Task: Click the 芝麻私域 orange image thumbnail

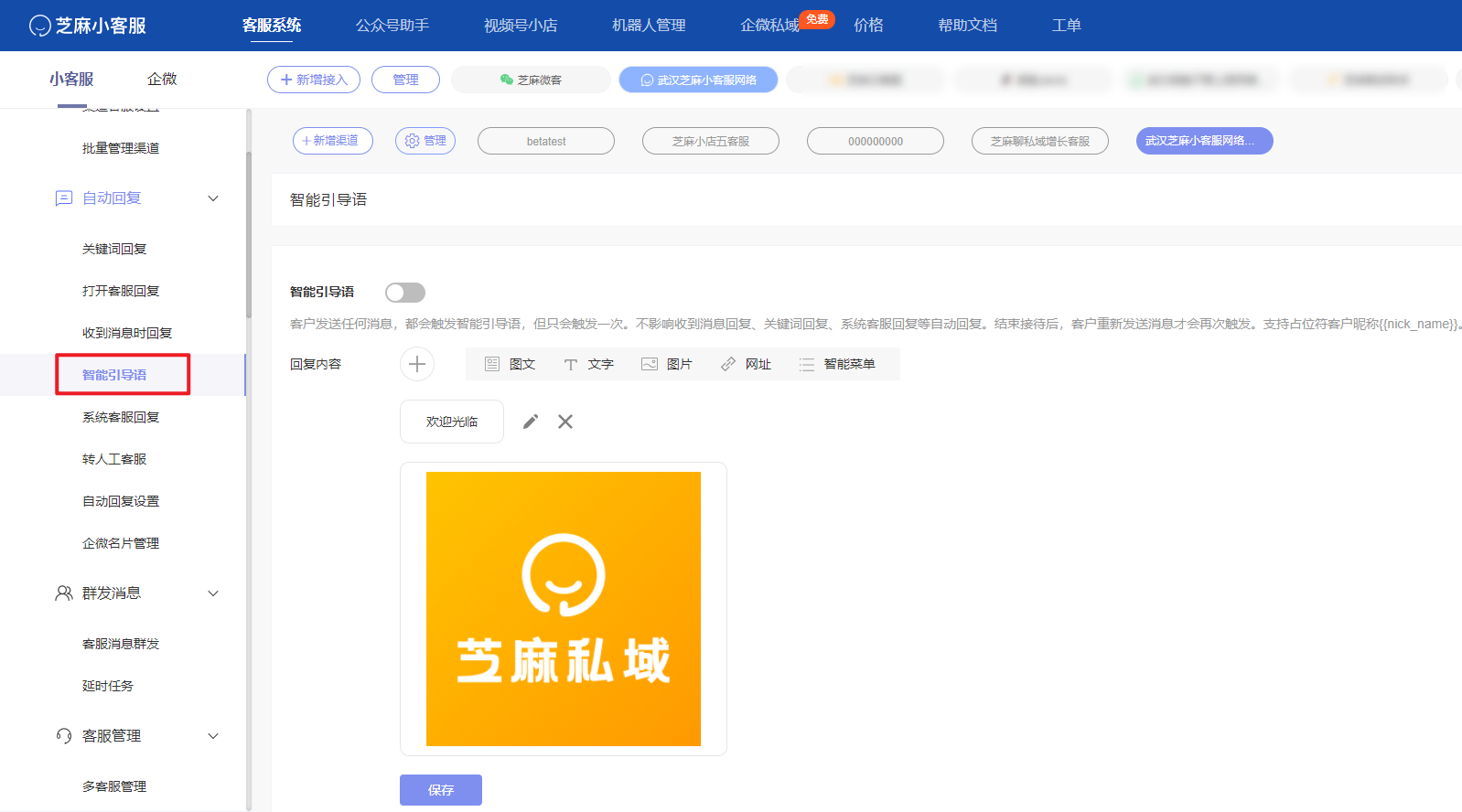Action: coord(564,609)
